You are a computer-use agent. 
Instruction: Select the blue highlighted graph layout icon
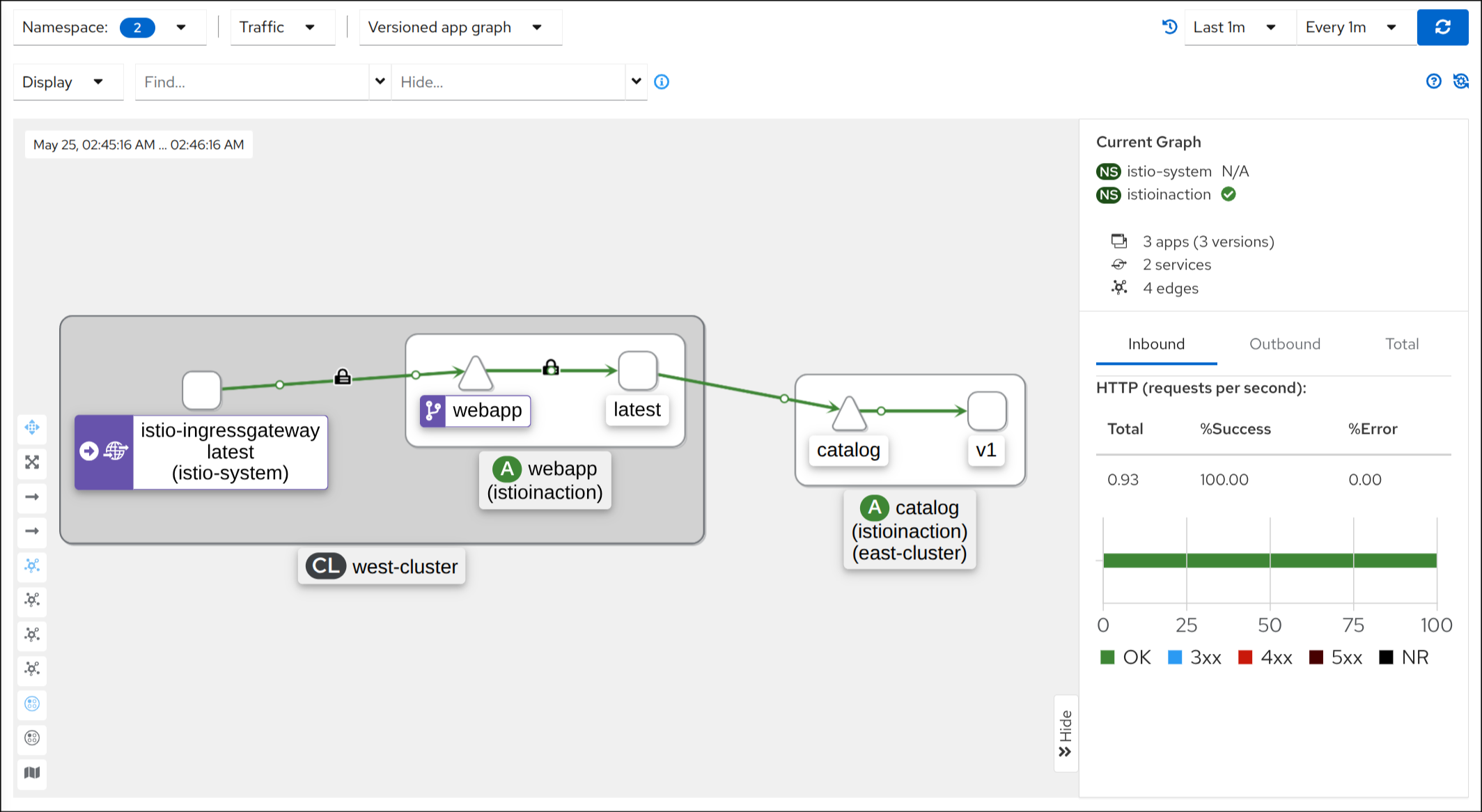[32, 565]
